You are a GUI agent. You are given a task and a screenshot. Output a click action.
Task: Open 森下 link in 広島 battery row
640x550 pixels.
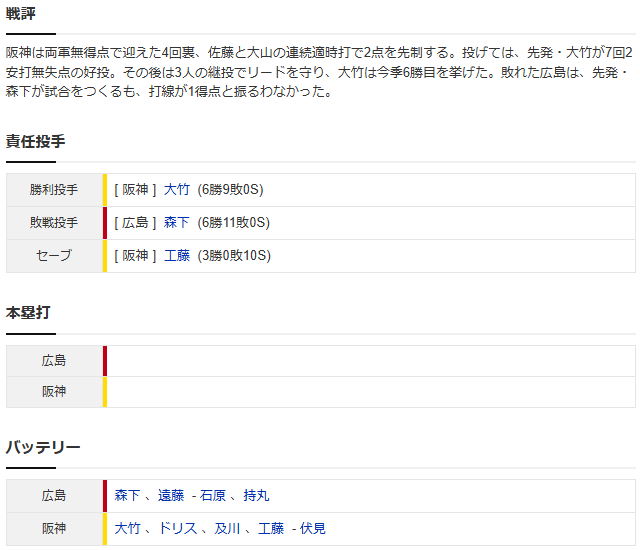tap(127, 496)
